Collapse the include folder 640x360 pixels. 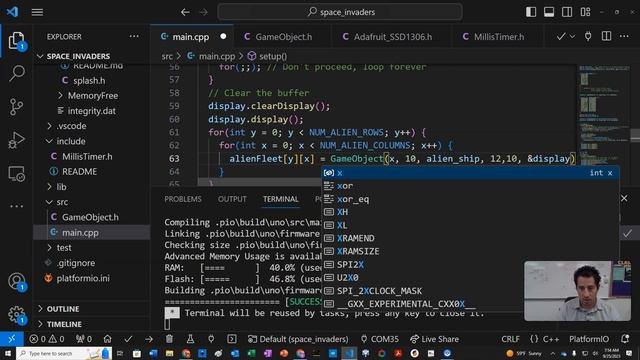(x=71, y=141)
